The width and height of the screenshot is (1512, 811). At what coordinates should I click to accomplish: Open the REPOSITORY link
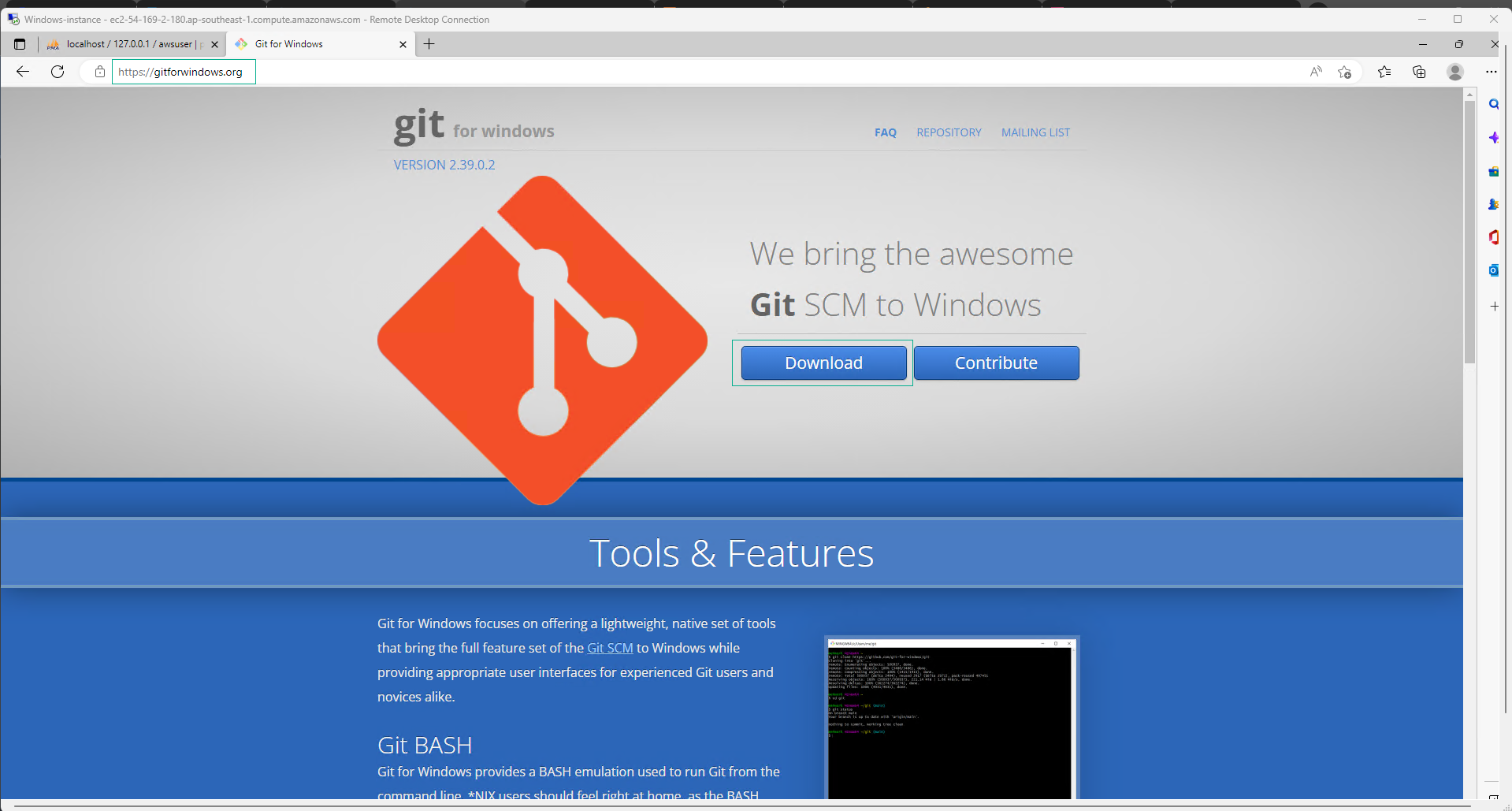pyautogui.click(x=949, y=132)
